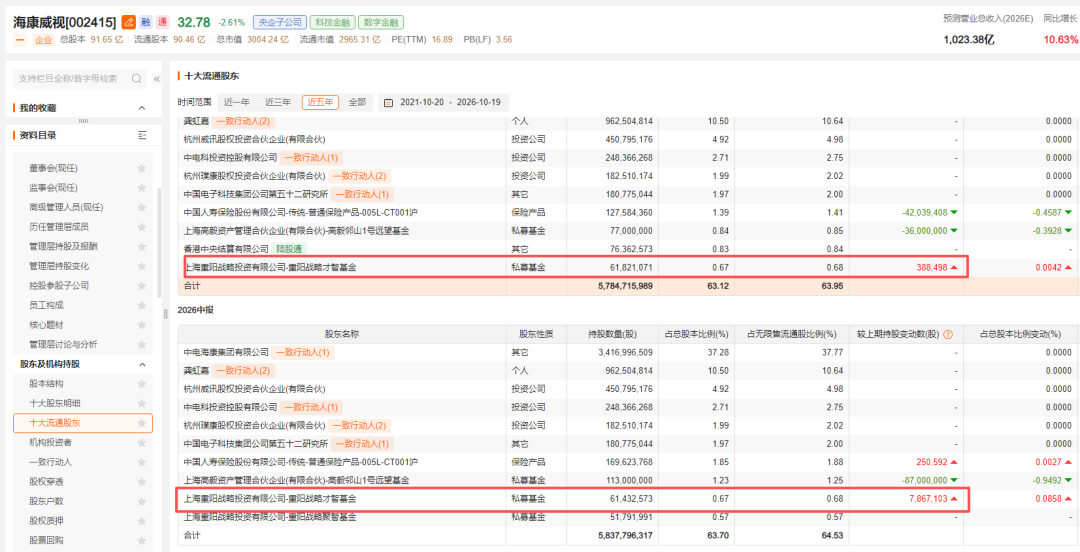Viewport: 1080px width, 552px height.
Task: Star the 管理层持股变化 entry
Action: pyautogui.click(x=142, y=265)
